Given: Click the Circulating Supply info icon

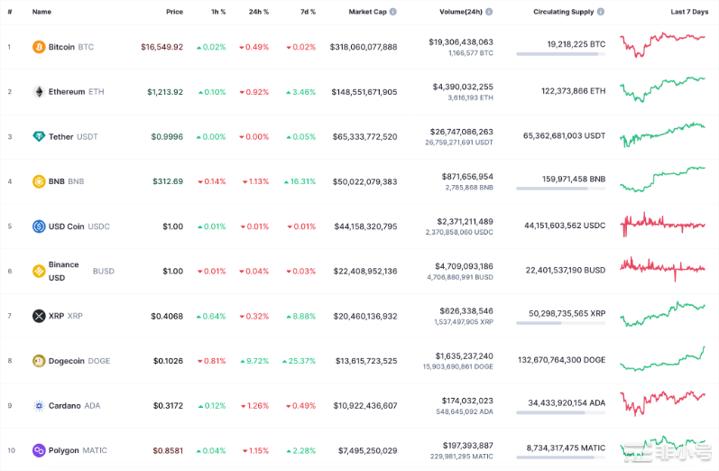Looking at the screenshot, I should tap(603, 12).
